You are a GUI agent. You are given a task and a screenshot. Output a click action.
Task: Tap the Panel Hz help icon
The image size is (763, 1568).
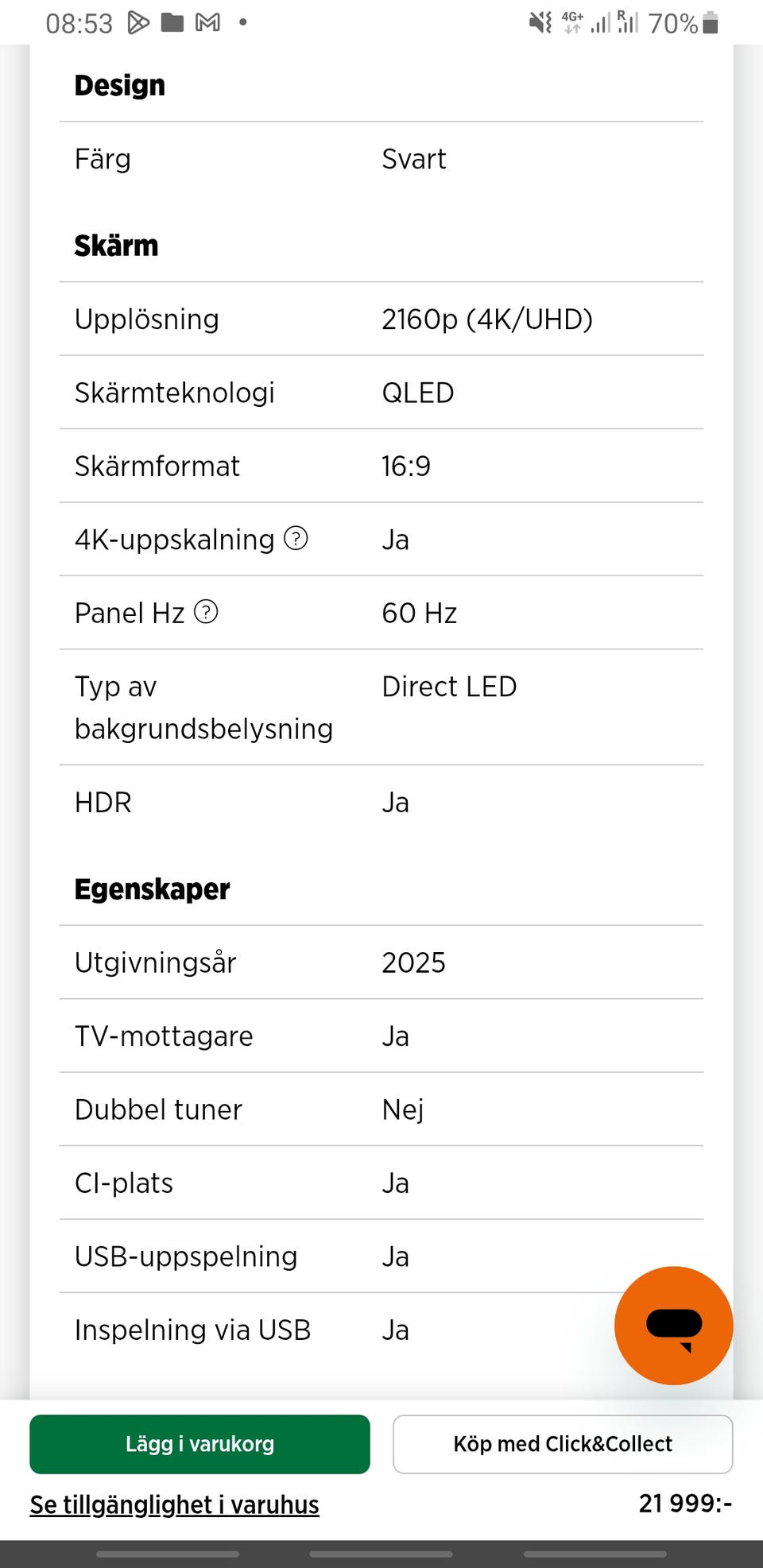206,612
